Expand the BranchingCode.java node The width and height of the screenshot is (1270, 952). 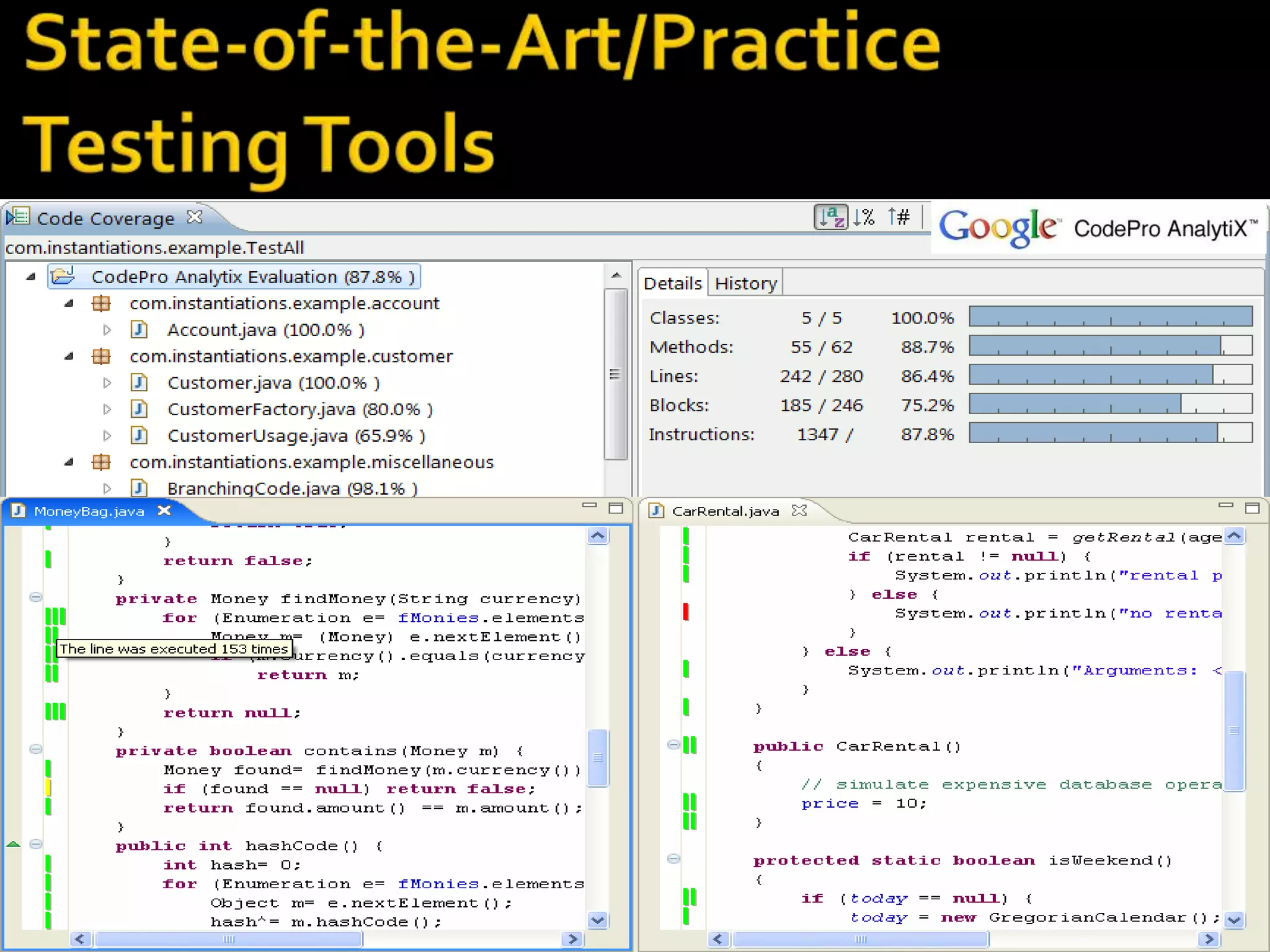pyautogui.click(x=107, y=489)
